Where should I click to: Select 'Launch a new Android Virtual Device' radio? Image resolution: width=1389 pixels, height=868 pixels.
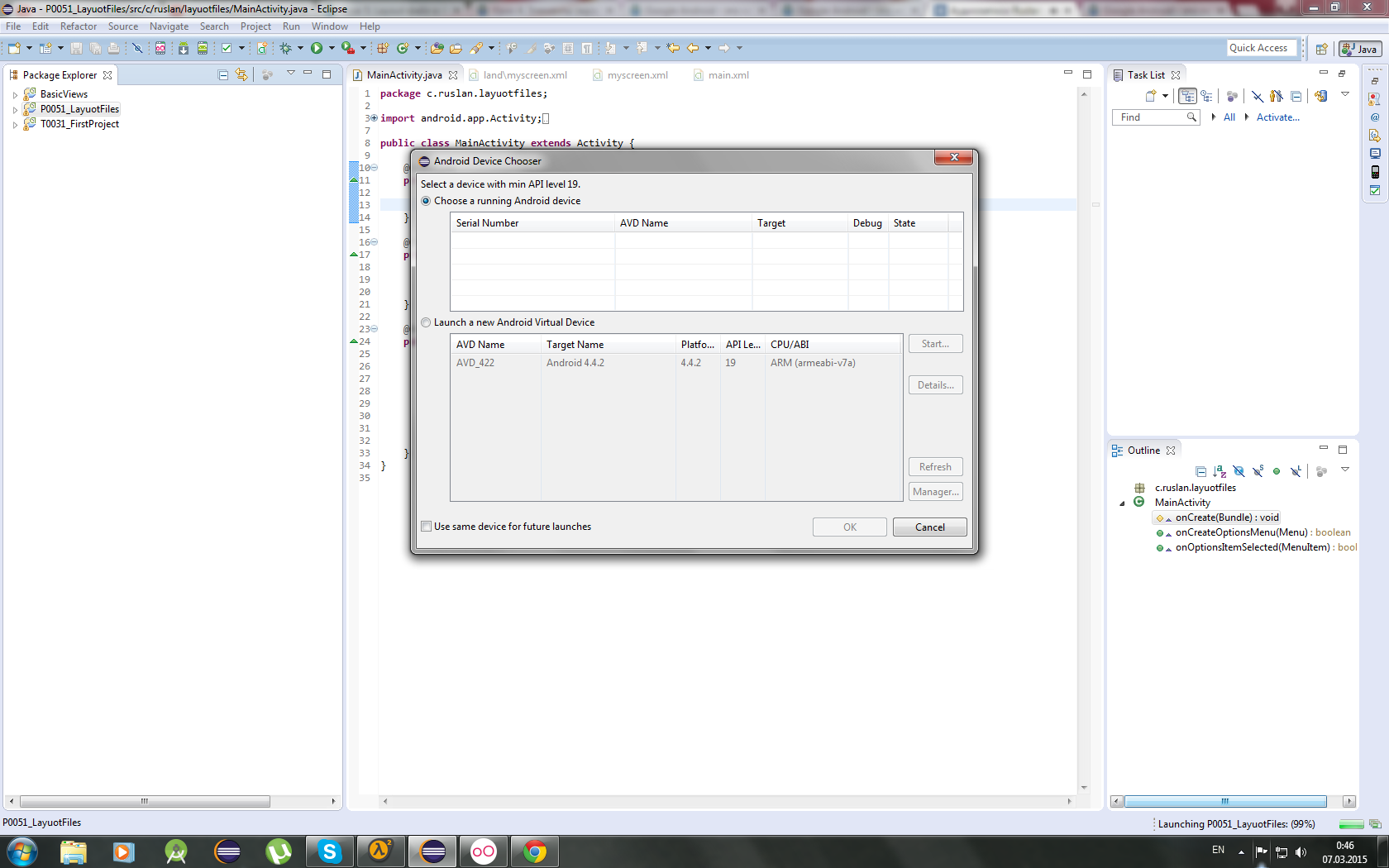click(426, 322)
